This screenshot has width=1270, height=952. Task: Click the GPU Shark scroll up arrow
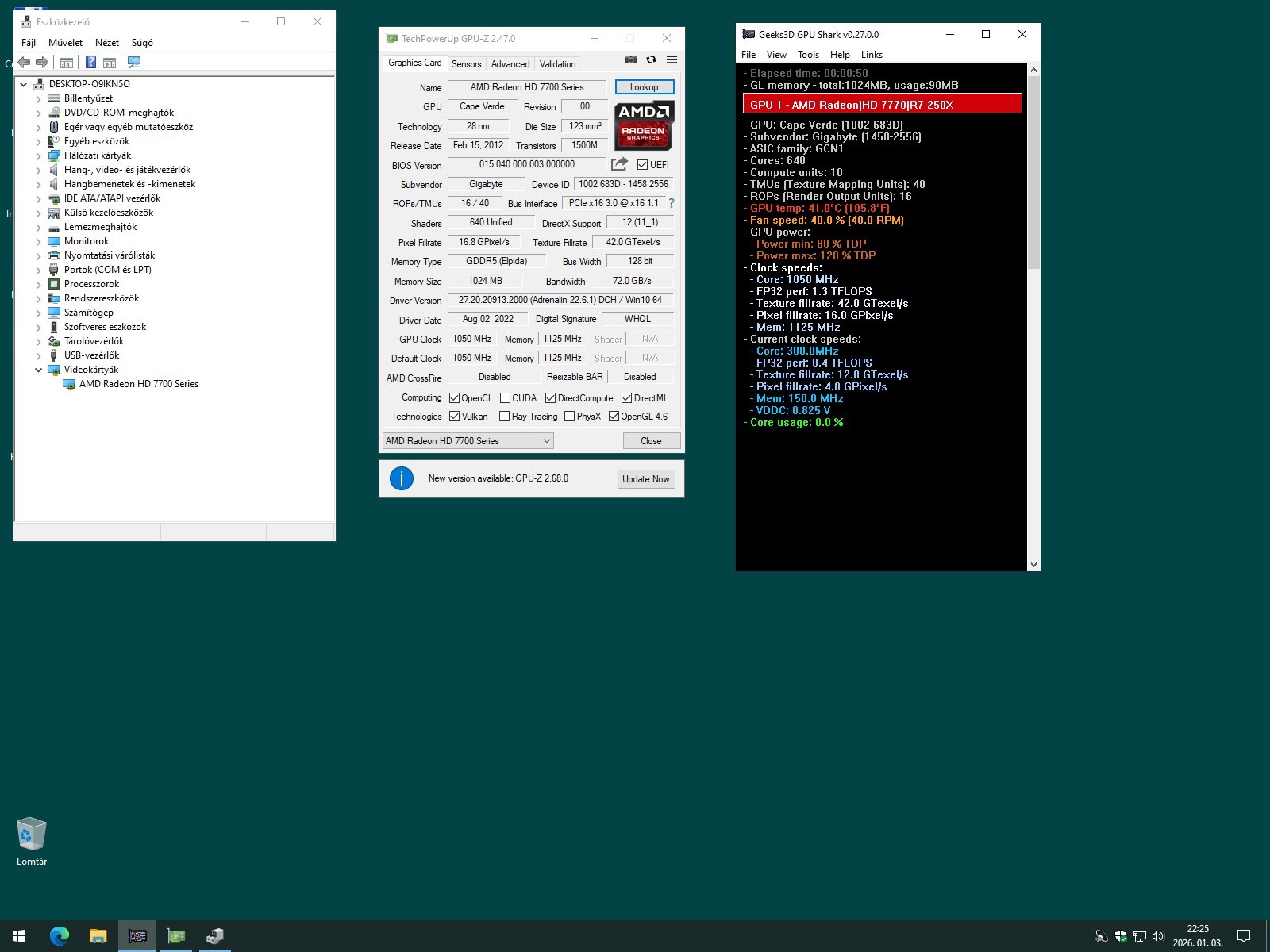(1033, 70)
